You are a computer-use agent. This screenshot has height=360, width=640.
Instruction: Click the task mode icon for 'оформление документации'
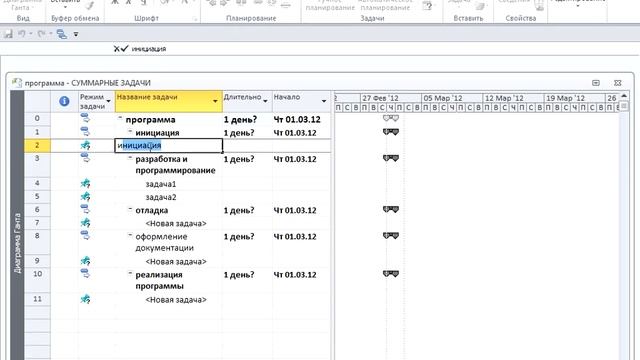tap(85, 235)
